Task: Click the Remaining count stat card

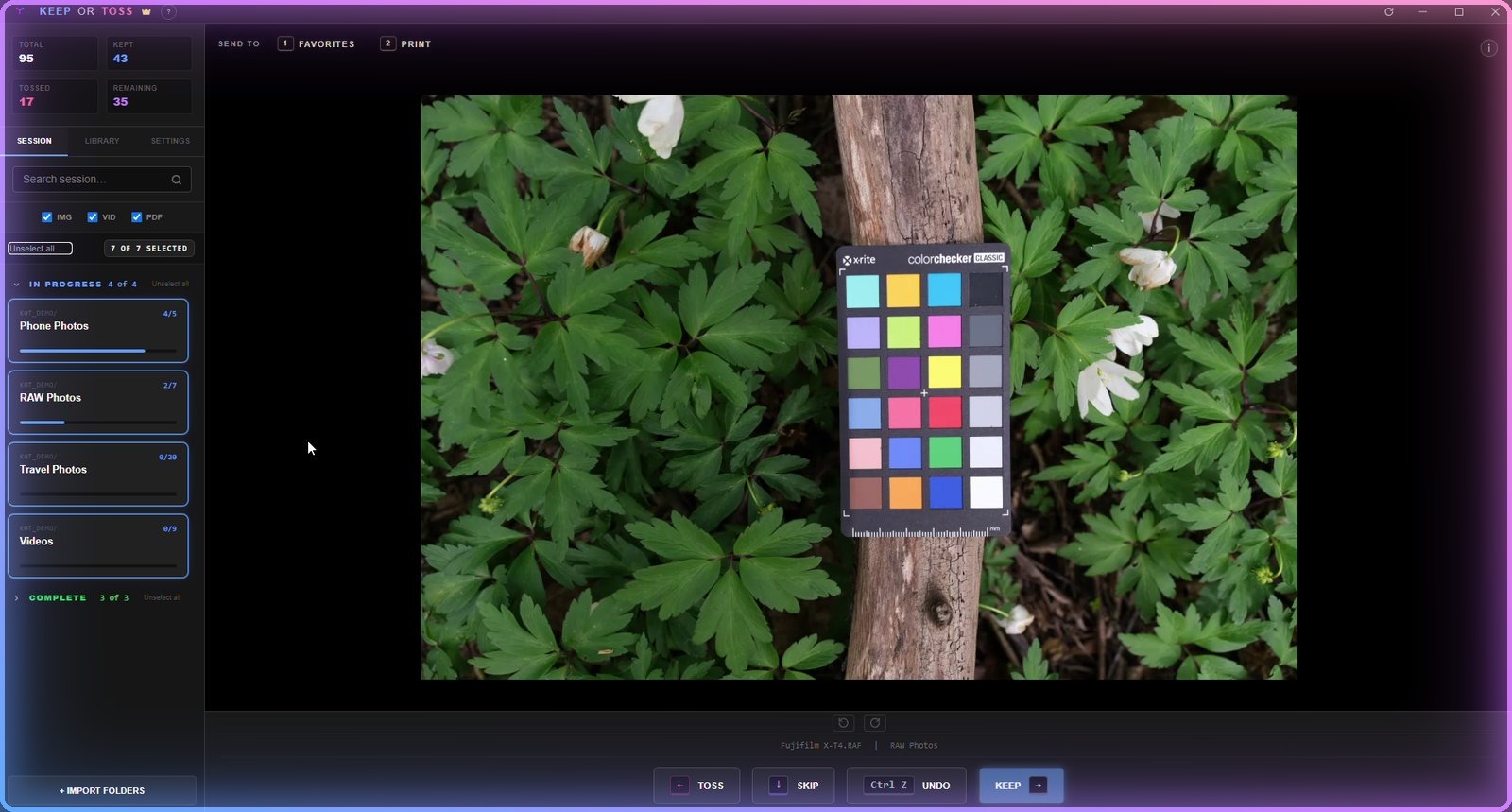Action: point(149,96)
